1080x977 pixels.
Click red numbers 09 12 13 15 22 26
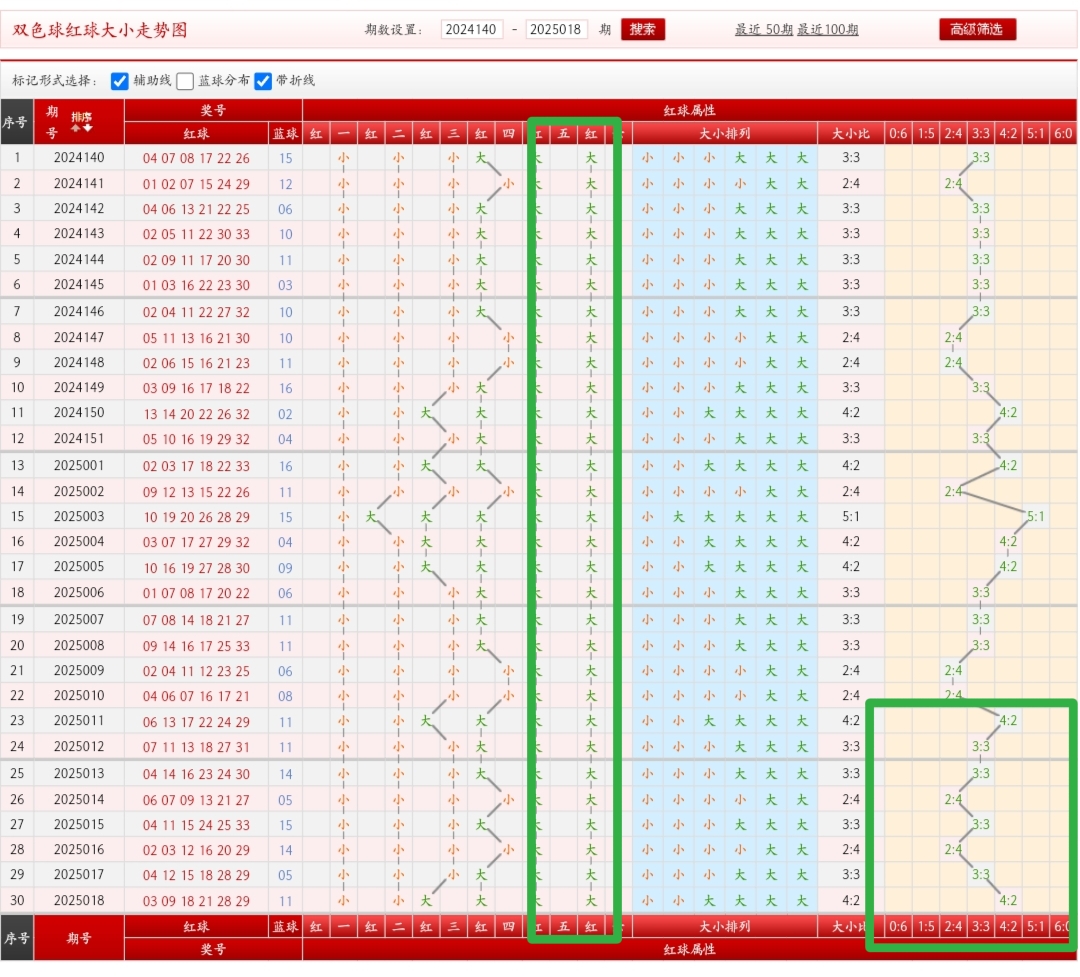pos(196,492)
